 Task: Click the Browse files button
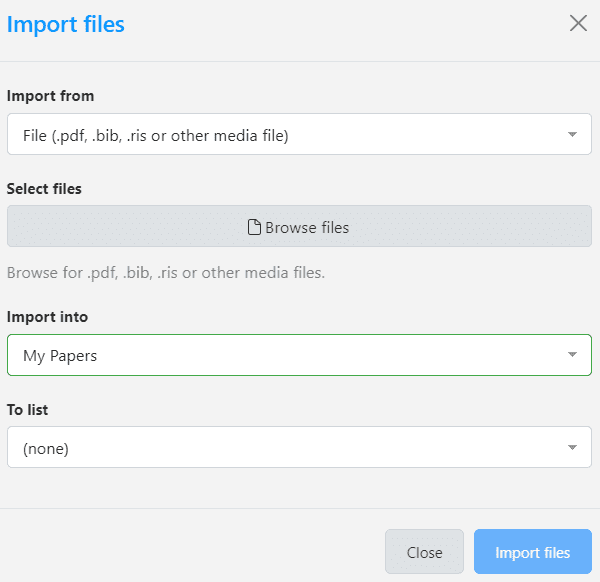299,226
